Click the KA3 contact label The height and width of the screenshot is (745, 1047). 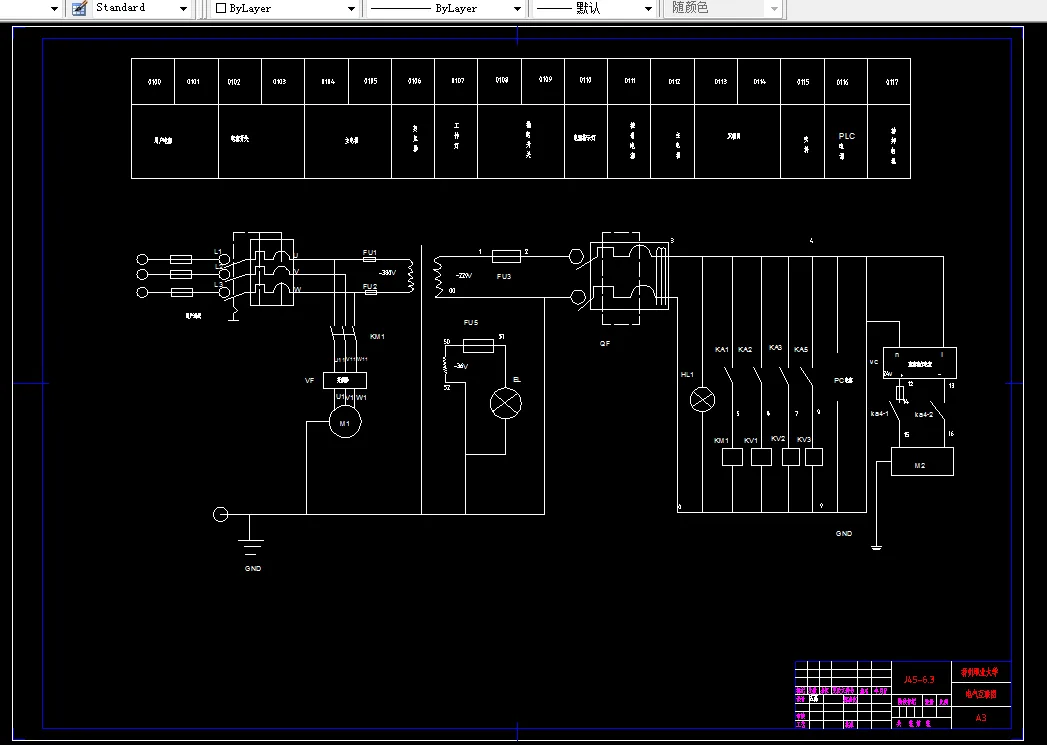[775, 348]
